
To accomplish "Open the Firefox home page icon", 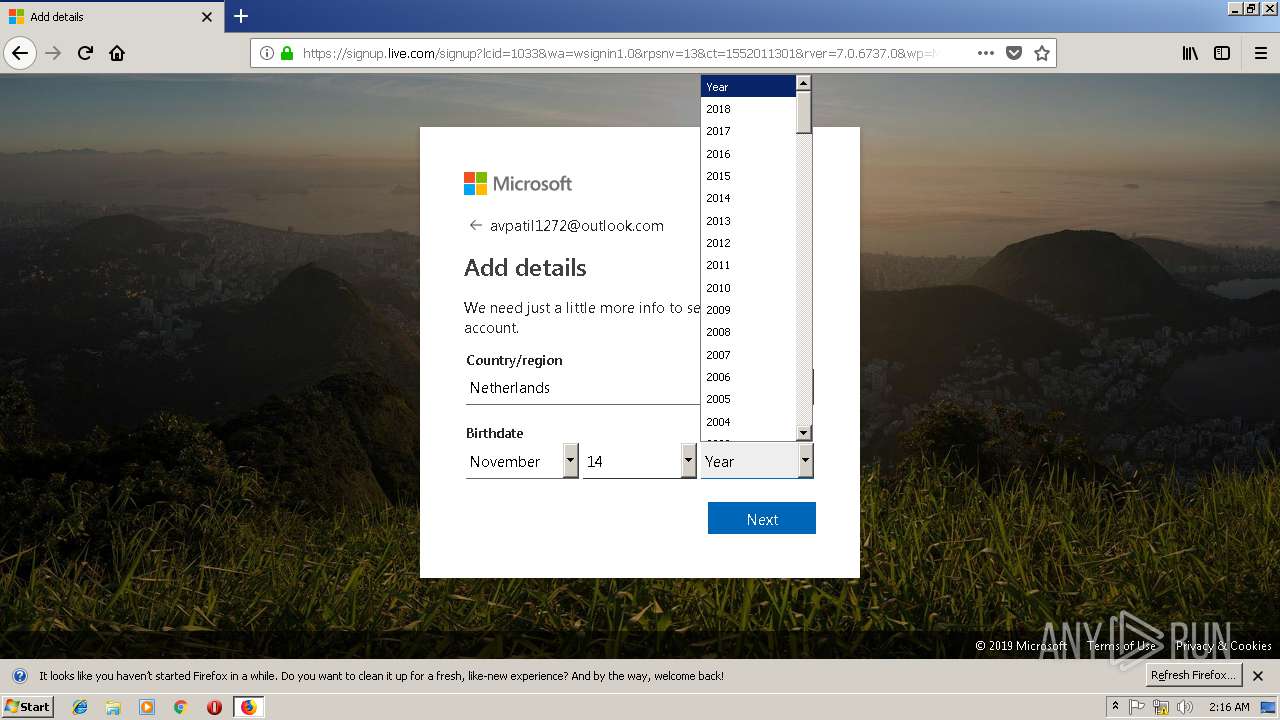I will coord(117,53).
